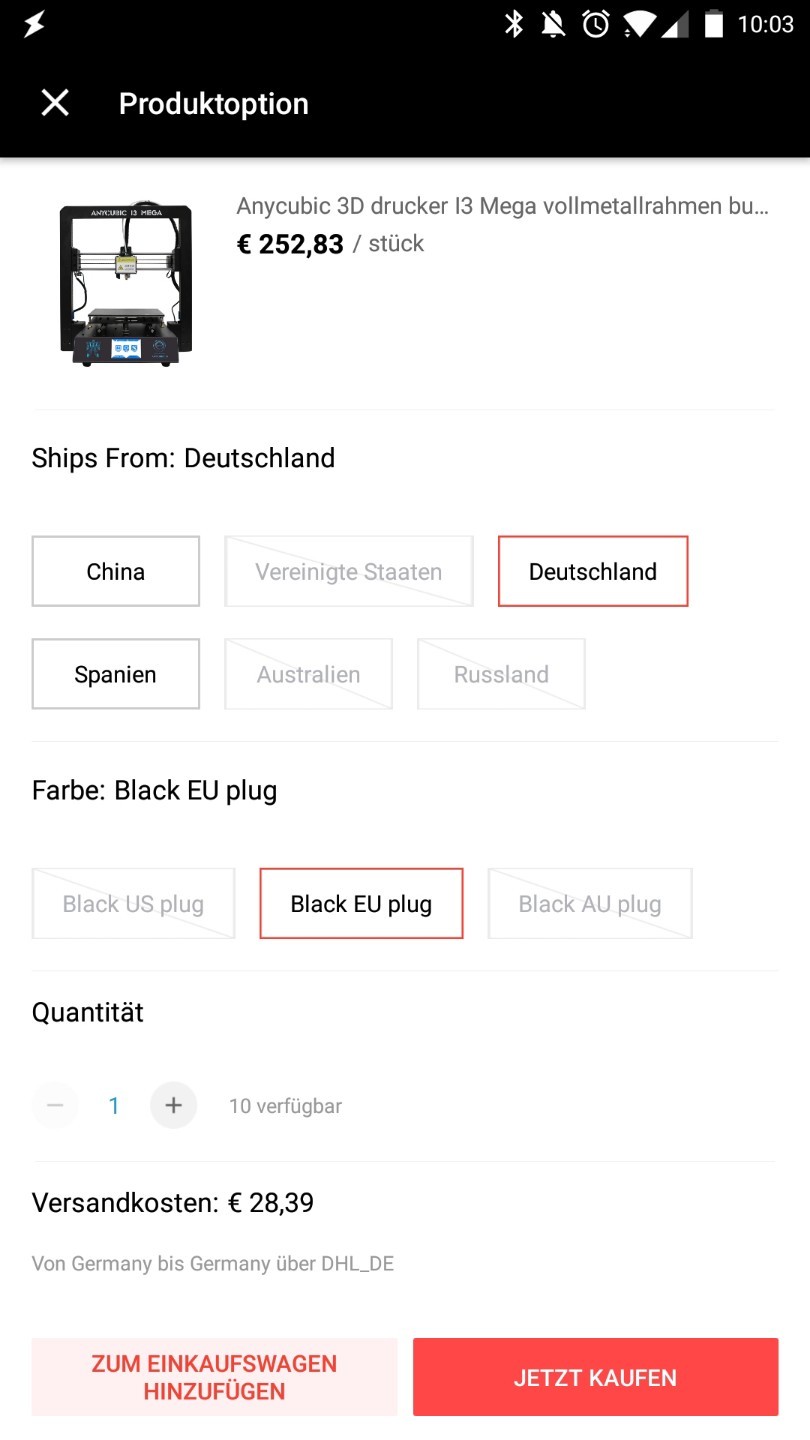
Task: Close the Produktoption screen with X icon
Action: tap(55, 103)
